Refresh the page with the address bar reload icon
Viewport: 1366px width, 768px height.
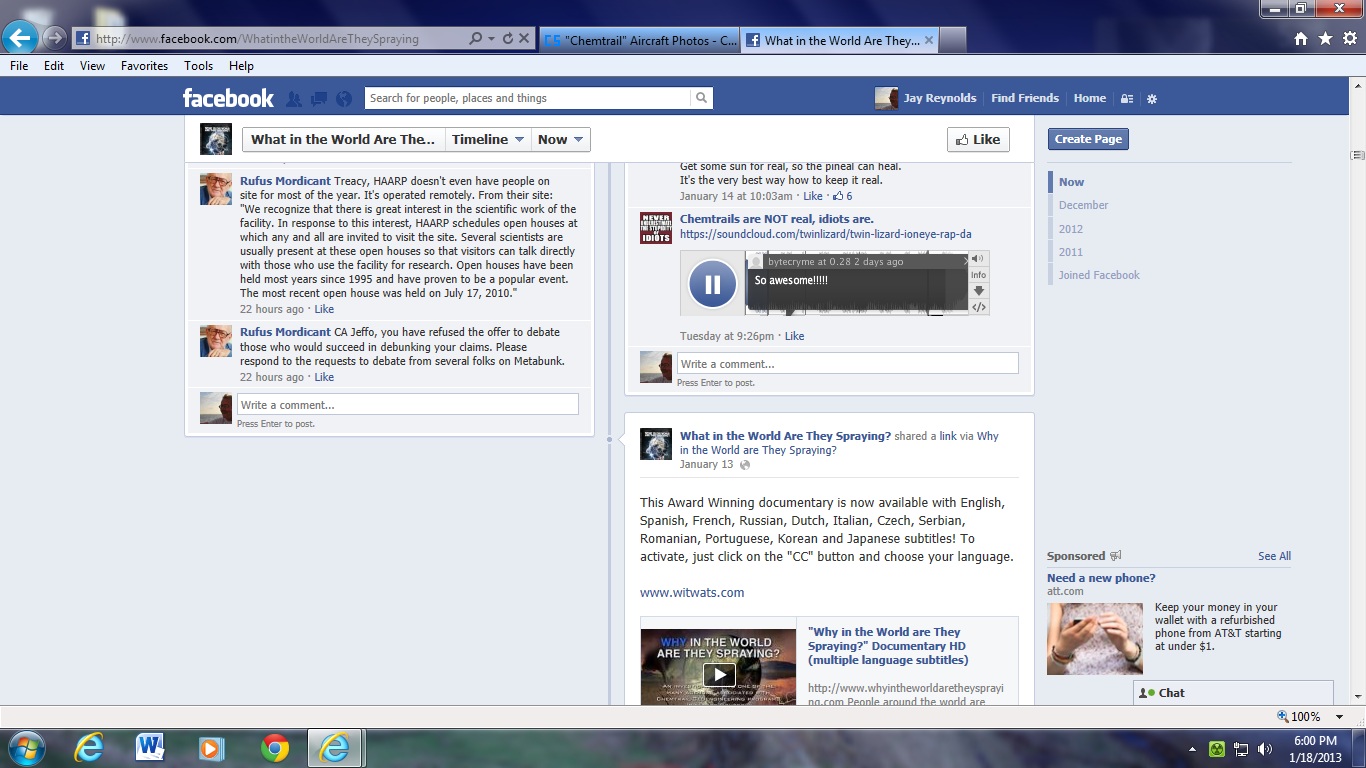click(x=507, y=39)
